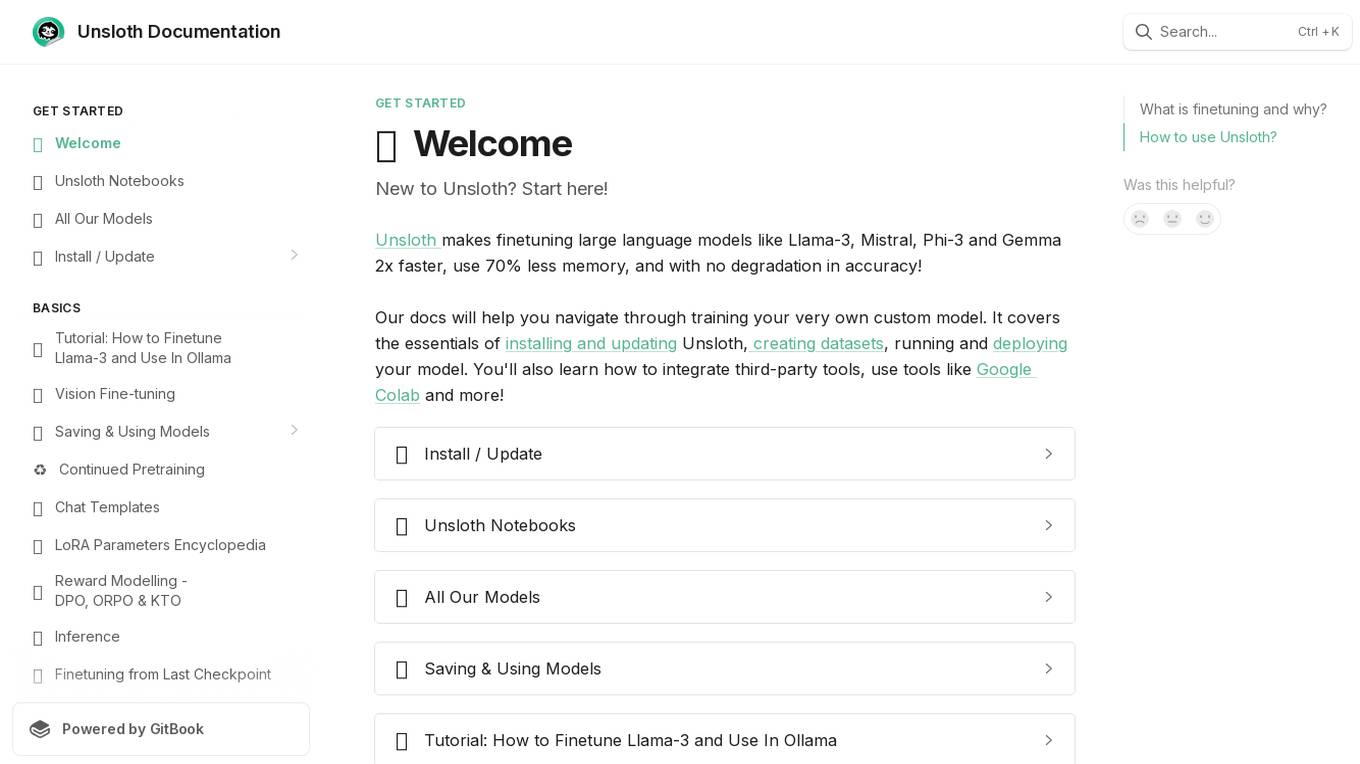Click icon beside Unsloth Notebooks sidebar item
This screenshot has height=764, width=1360.
pos(38,182)
